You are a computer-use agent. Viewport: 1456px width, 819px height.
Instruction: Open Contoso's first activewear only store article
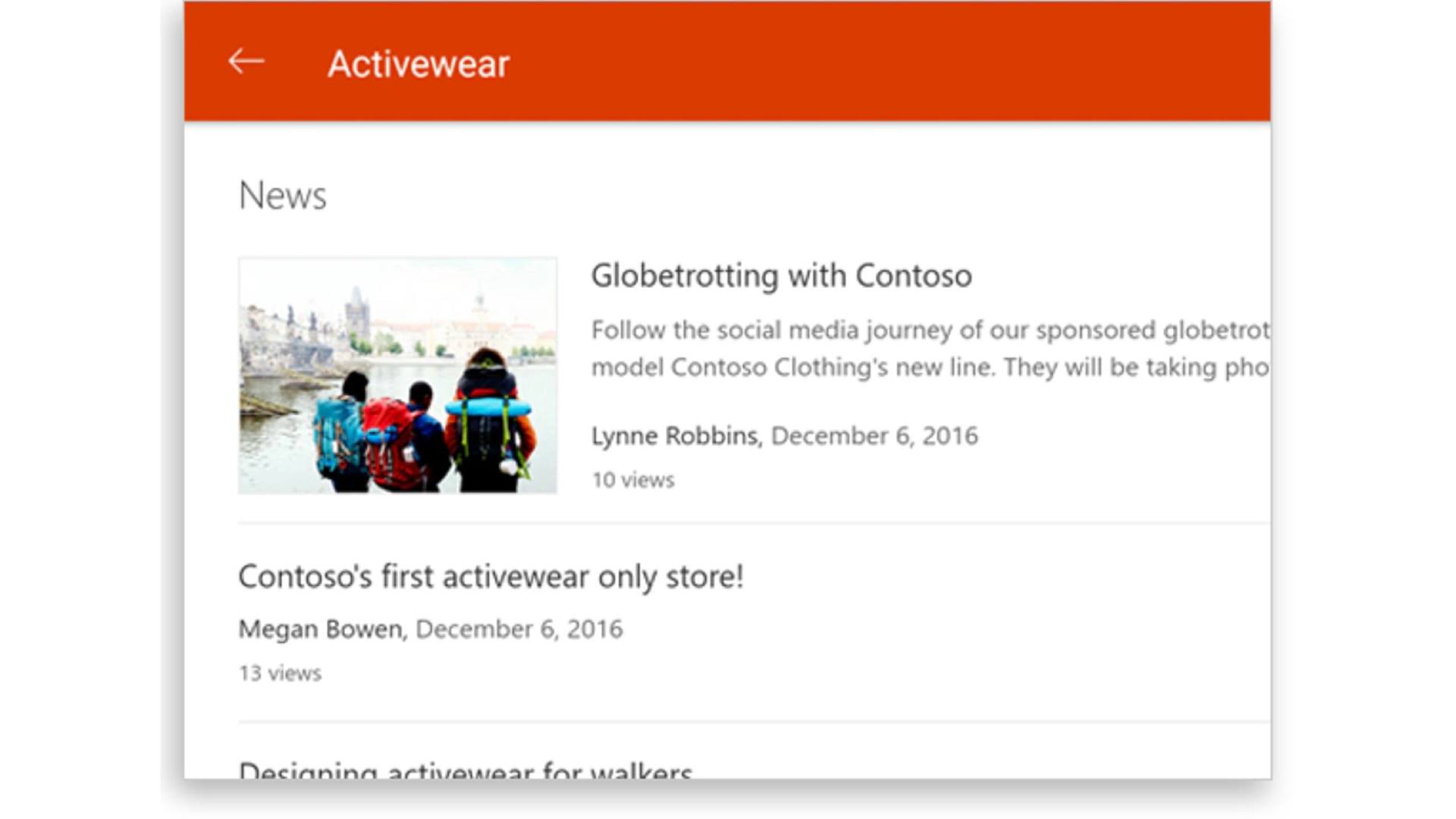click(x=491, y=577)
